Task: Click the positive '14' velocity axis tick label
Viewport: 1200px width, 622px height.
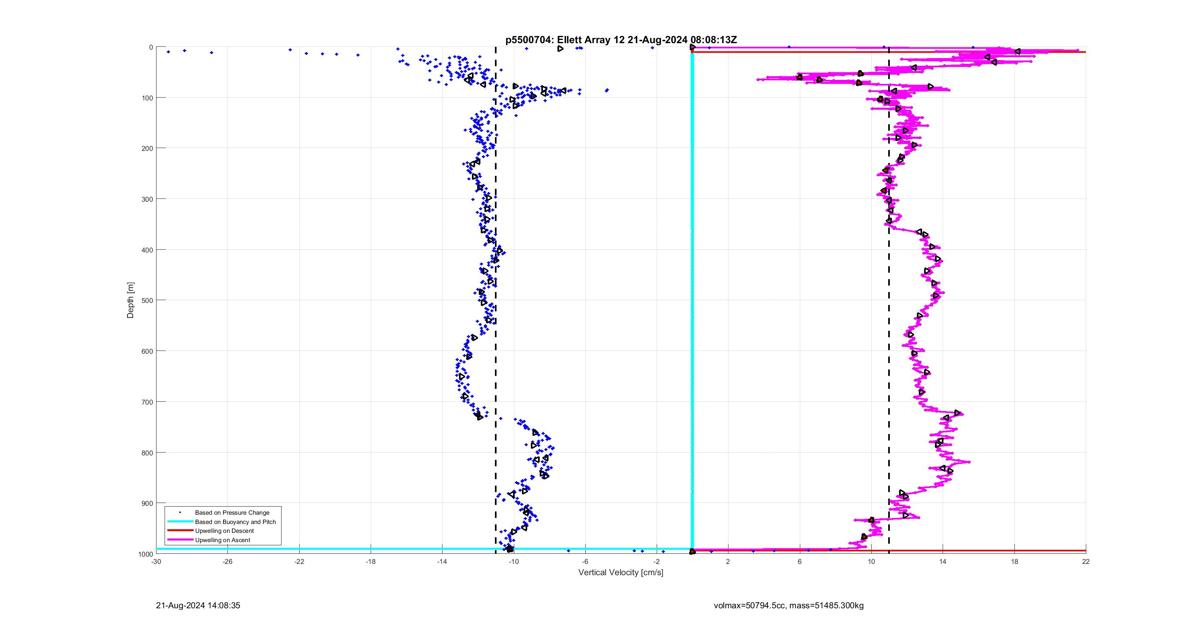Action: (943, 561)
